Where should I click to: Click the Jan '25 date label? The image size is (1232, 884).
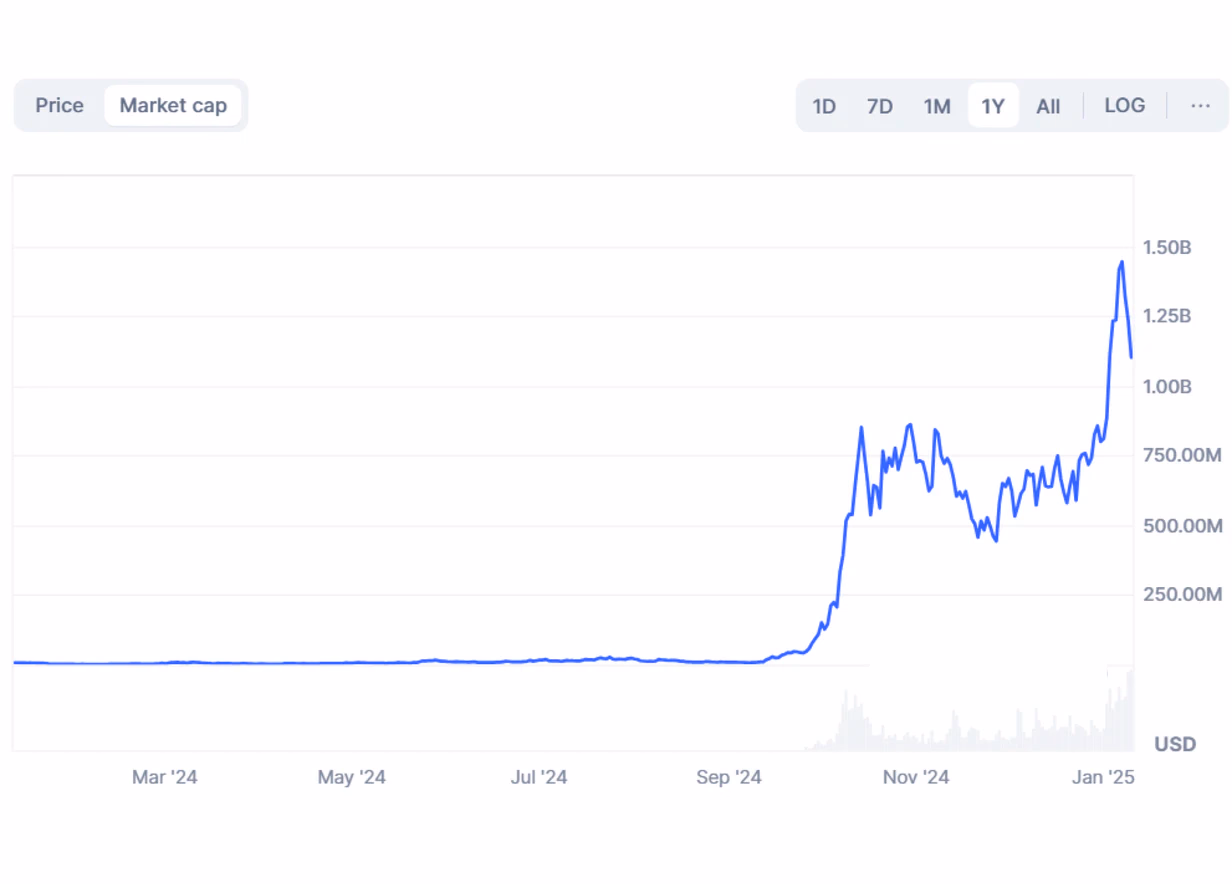1103,777
